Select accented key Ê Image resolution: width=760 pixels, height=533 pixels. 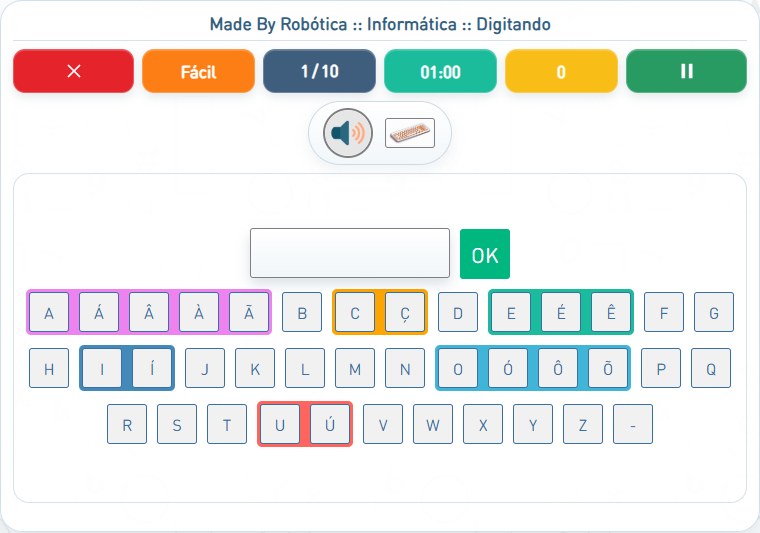611,312
